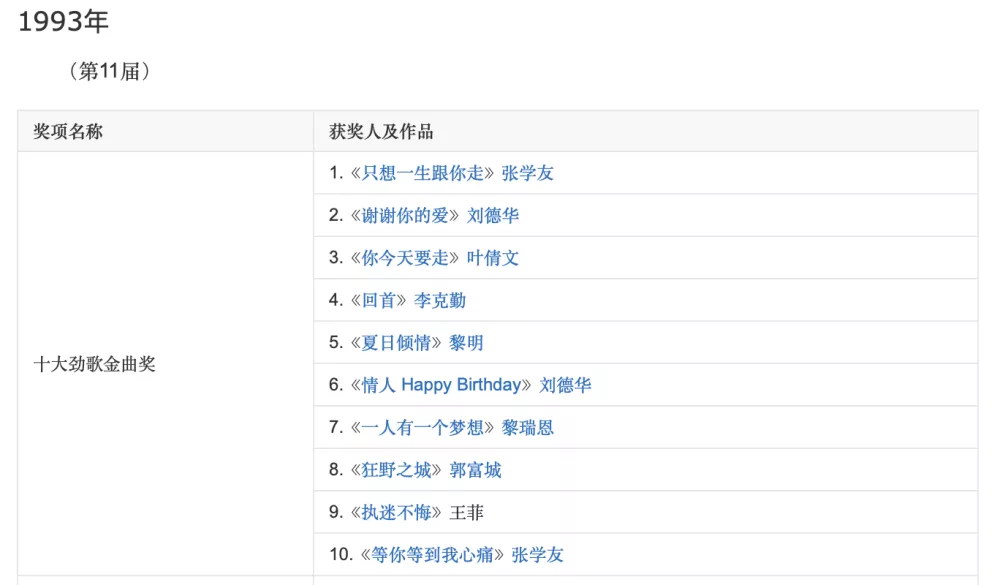This screenshot has width=1000, height=585.
Task: Open the song link 等你等到我心痛
Action: click(x=432, y=555)
